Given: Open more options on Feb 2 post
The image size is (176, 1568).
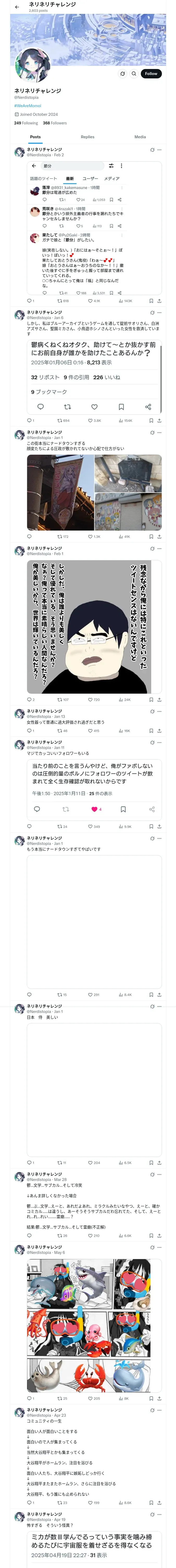Looking at the screenshot, I should click(160, 150).
